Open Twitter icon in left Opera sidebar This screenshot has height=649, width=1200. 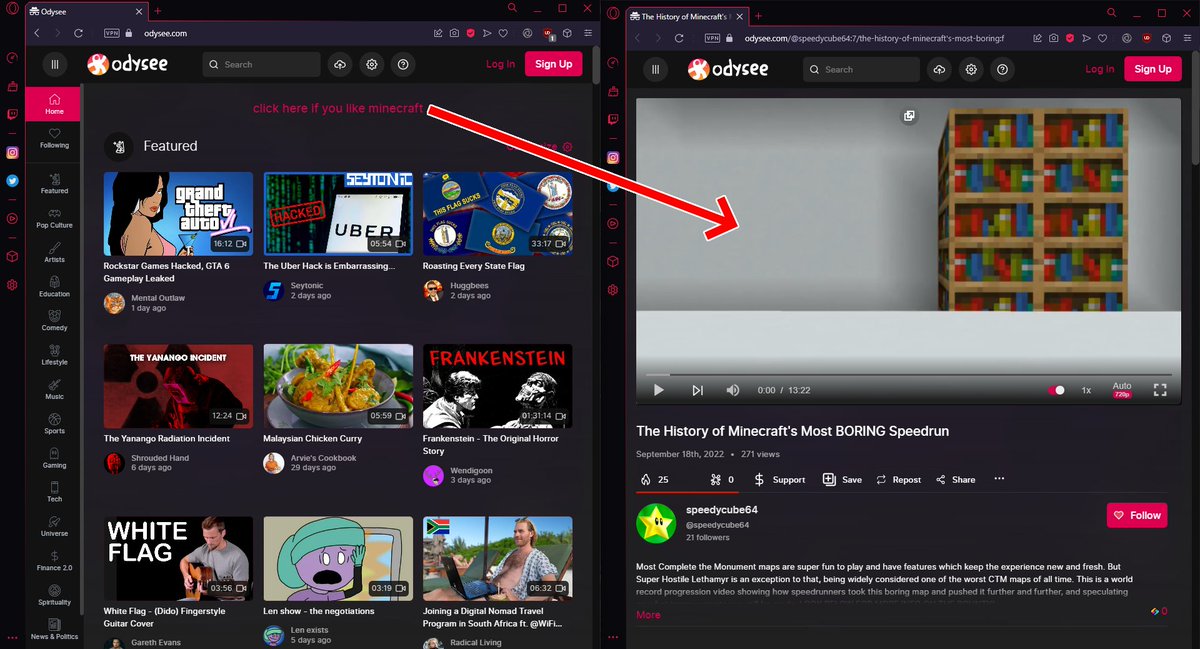tap(12, 181)
